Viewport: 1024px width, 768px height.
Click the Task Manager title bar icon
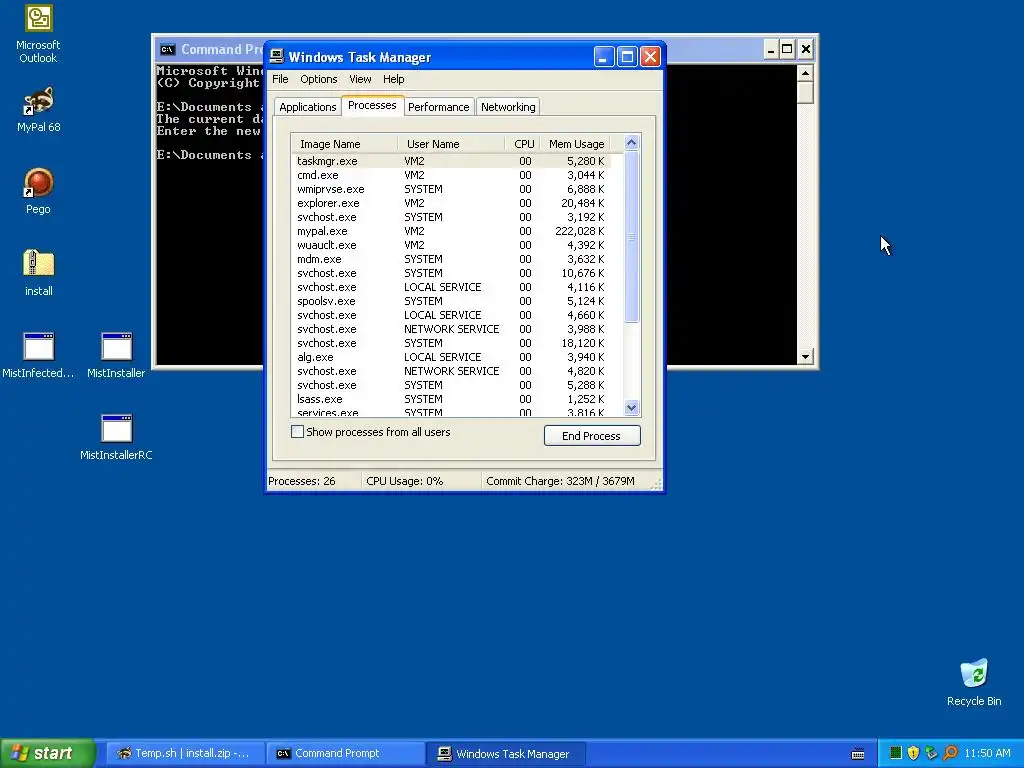pyautogui.click(x=277, y=57)
